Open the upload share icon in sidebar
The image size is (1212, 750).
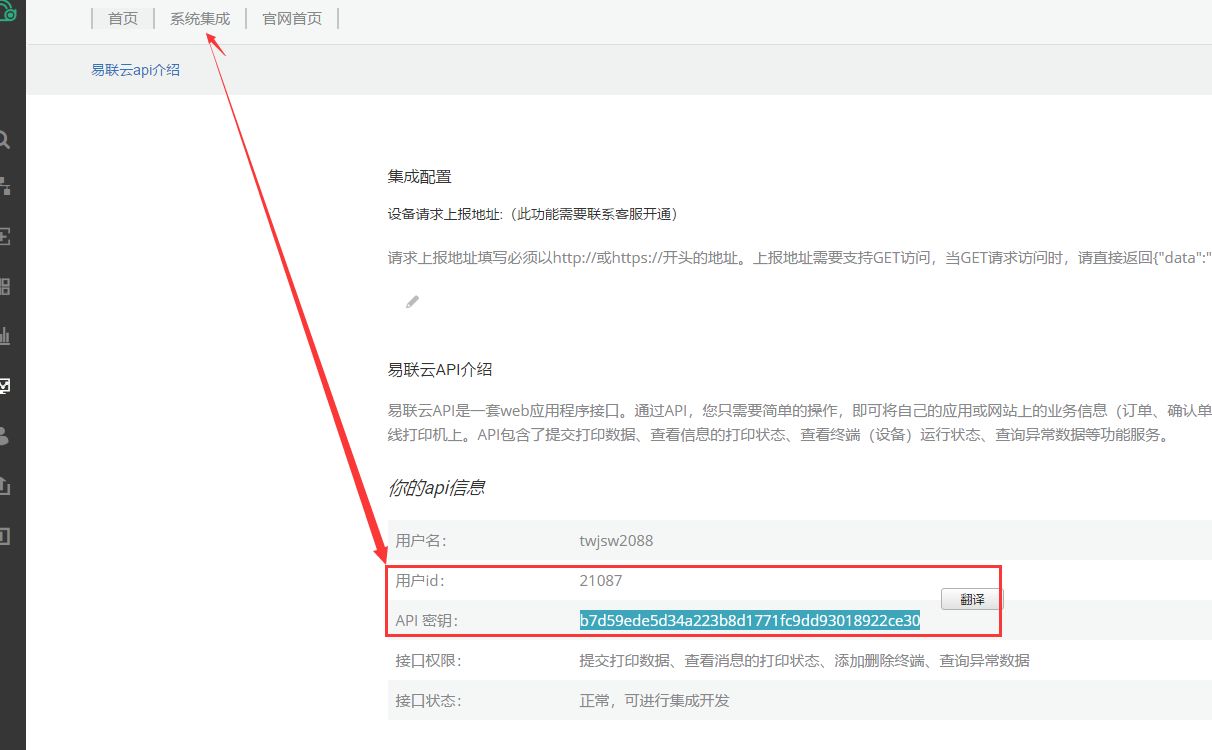tap(5, 486)
